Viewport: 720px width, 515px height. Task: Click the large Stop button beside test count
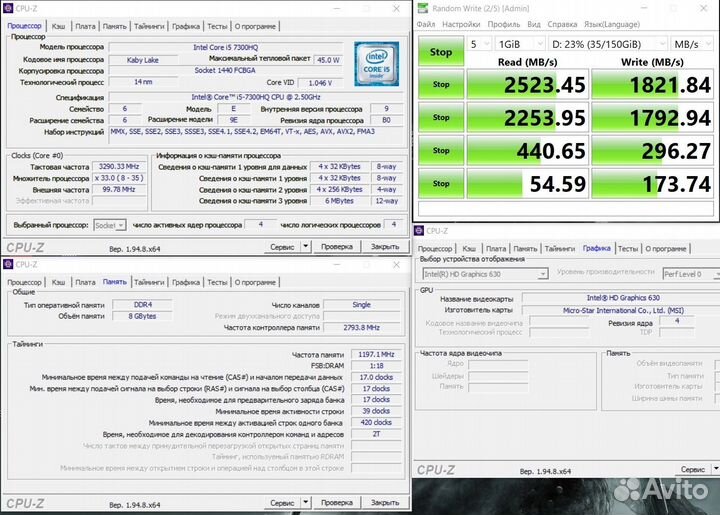[x=441, y=52]
